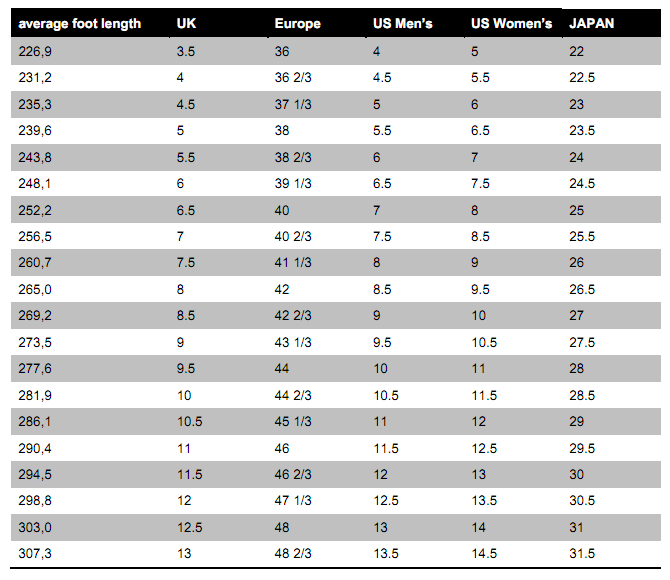Click the Europe column header

click(x=297, y=24)
